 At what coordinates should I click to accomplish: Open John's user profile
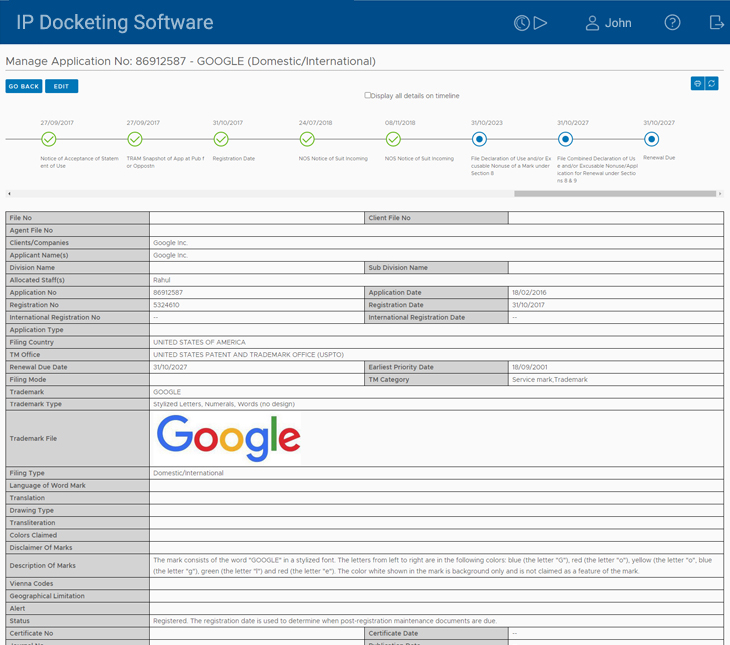[x=608, y=23]
